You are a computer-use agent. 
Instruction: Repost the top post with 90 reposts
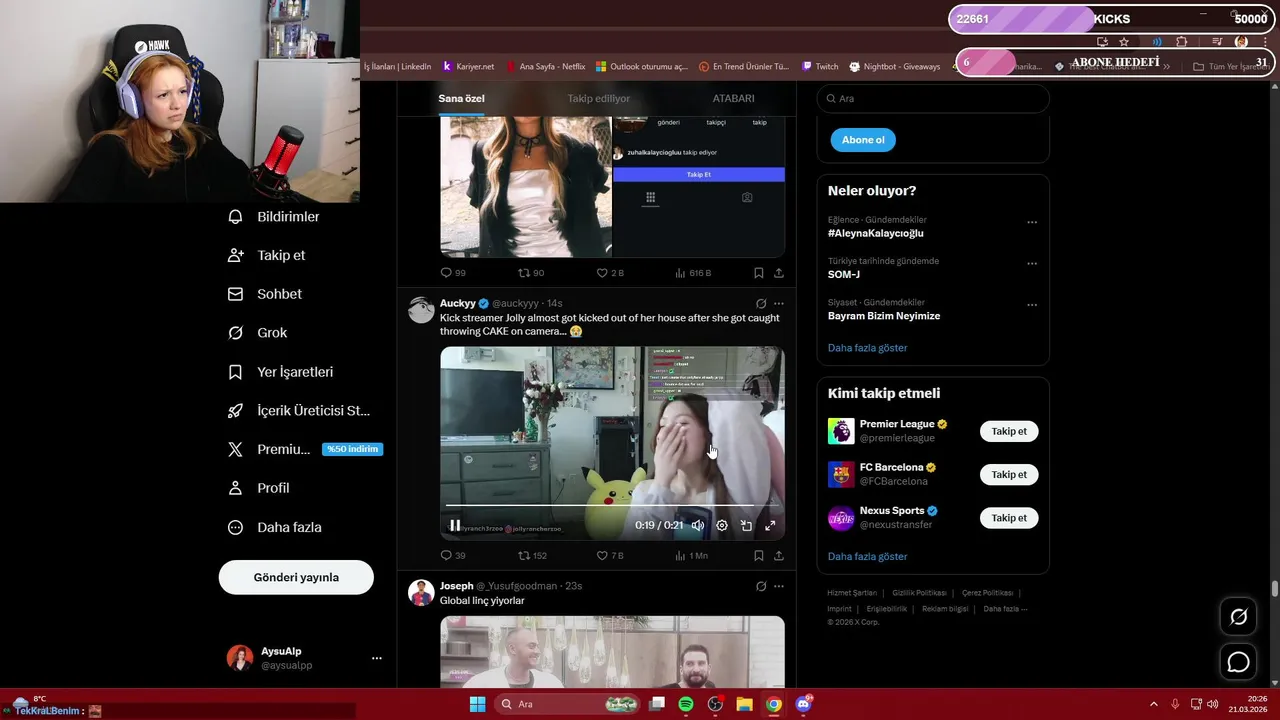tap(531, 272)
